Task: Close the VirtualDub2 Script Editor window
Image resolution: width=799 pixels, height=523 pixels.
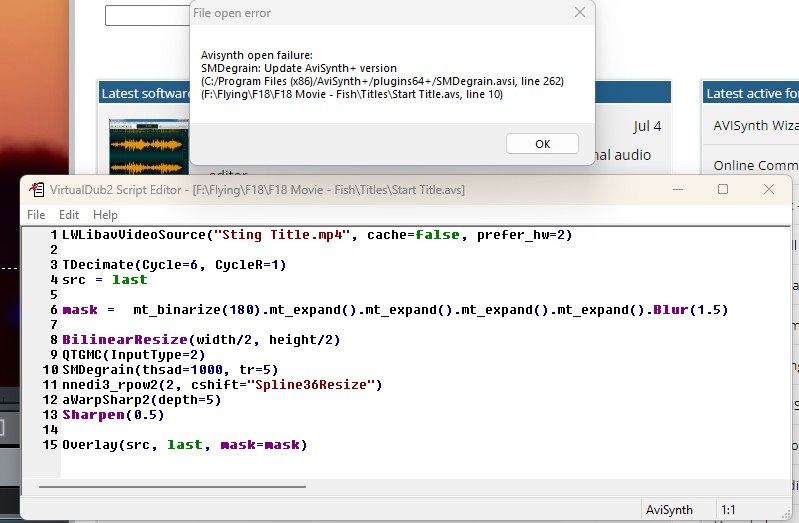Action: [769, 190]
